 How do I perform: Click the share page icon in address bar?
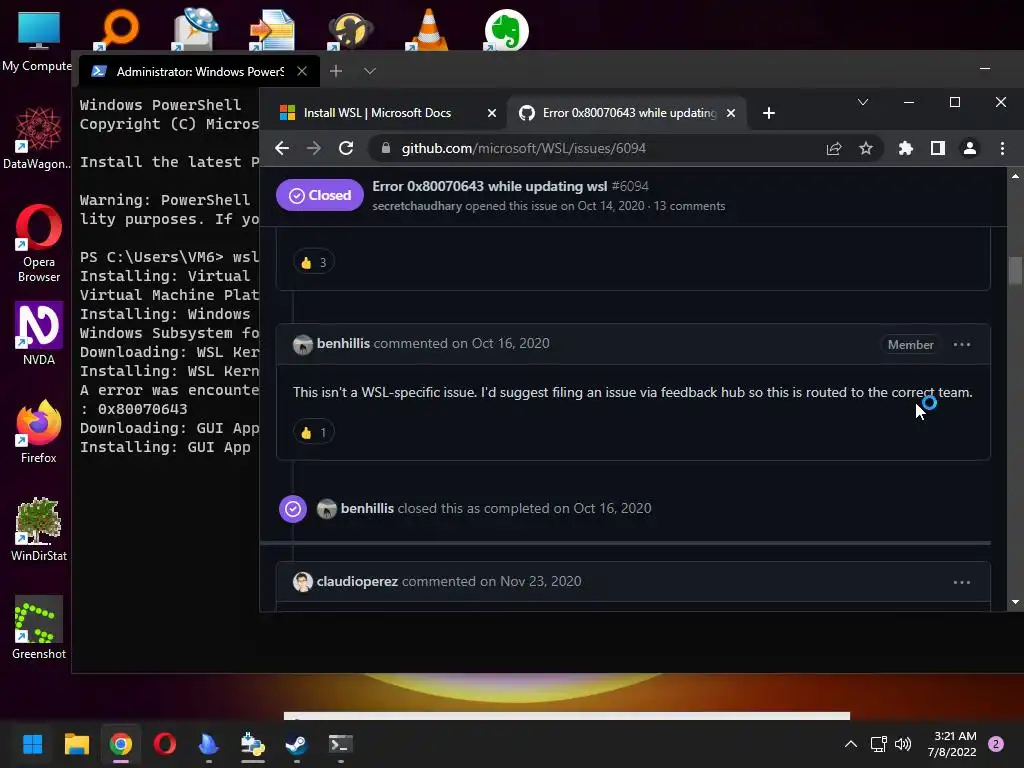834,149
